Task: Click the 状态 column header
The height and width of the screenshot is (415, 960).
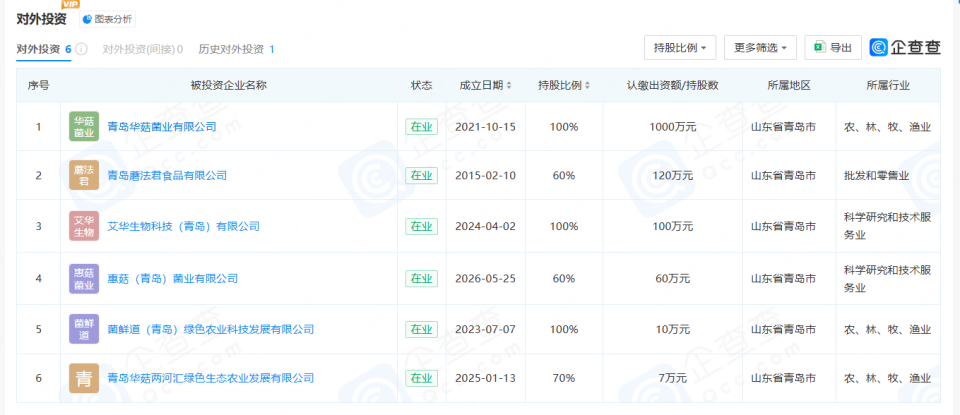Action: pos(421,86)
